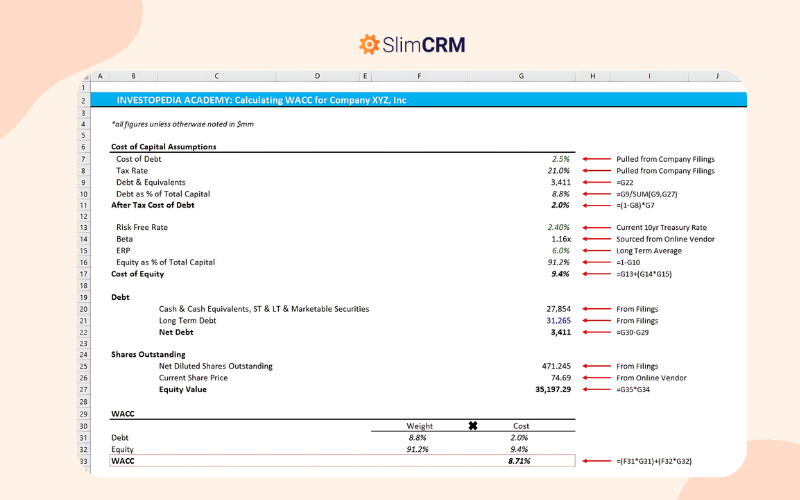
Task: Select the share price value 74.69
Action: 561,378
